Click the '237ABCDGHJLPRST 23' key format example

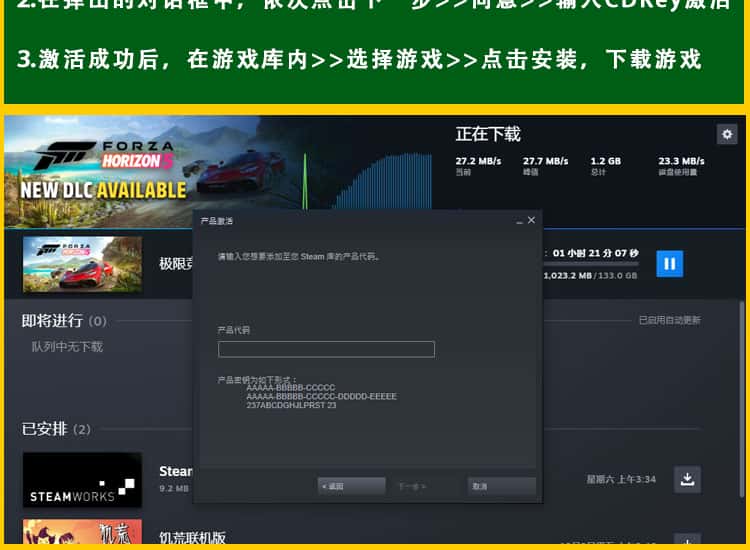(291, 405)
